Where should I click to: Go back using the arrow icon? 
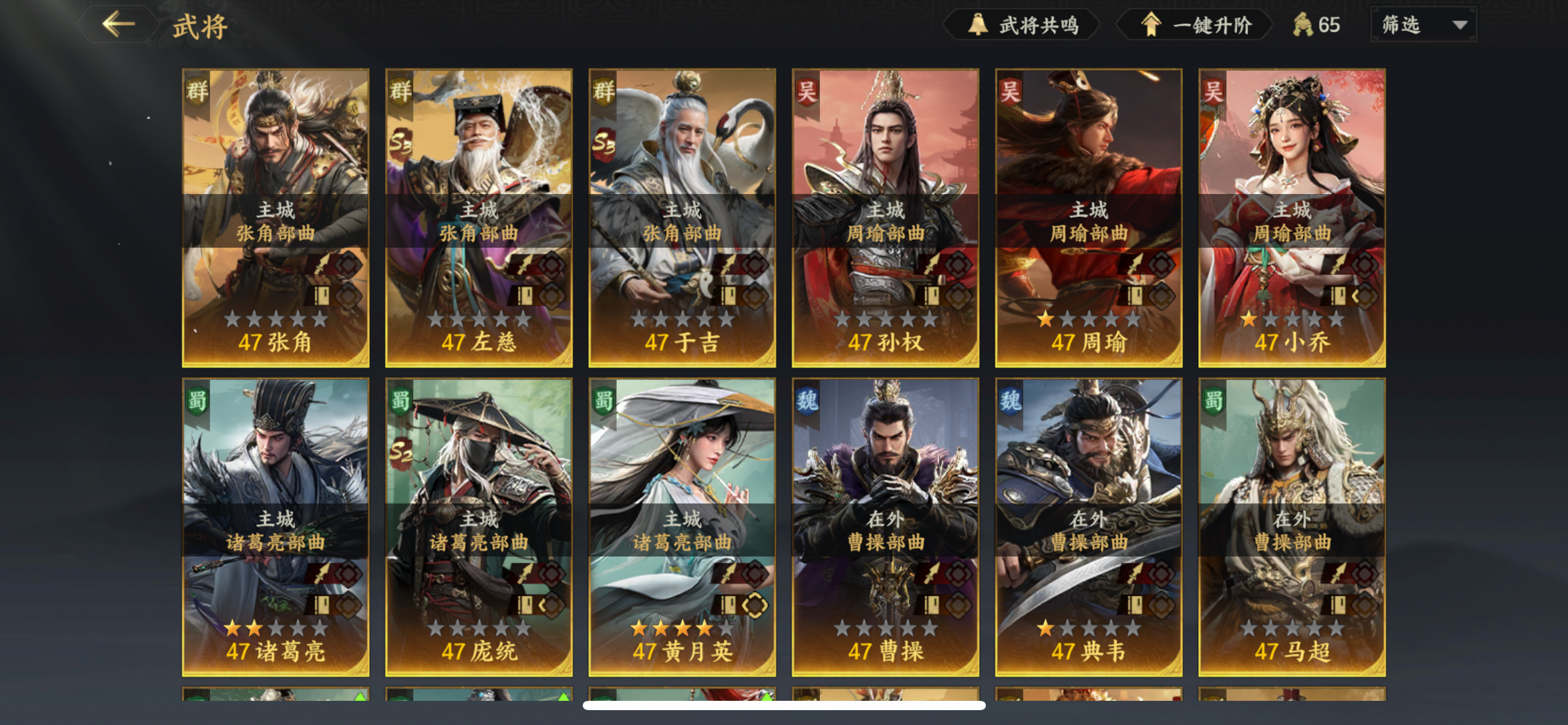tap(118, 25)
